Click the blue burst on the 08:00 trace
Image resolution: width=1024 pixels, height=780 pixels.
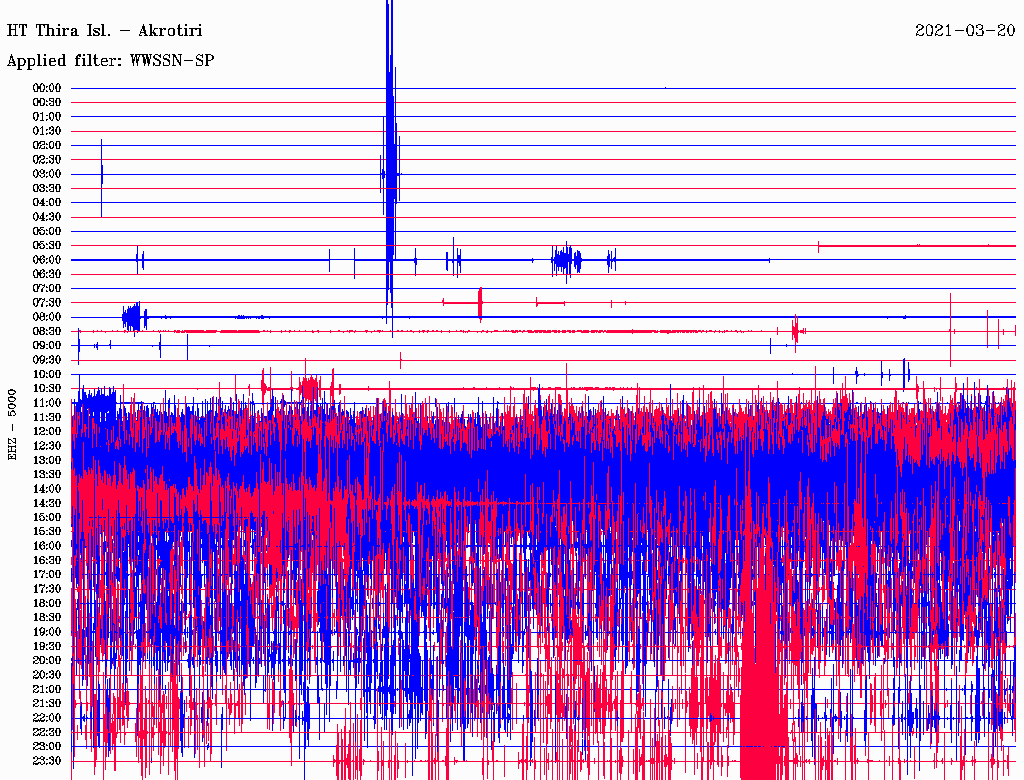tap(134, 317)
